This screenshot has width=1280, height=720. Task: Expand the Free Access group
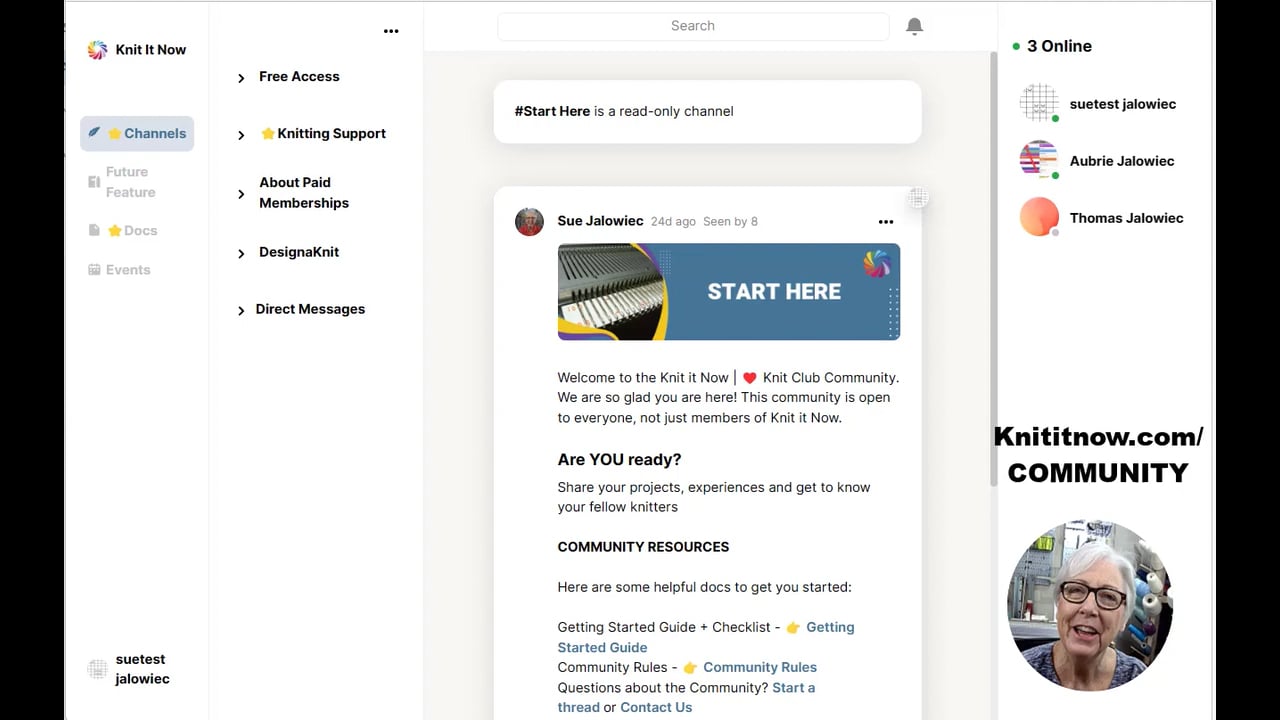(241, 78)
